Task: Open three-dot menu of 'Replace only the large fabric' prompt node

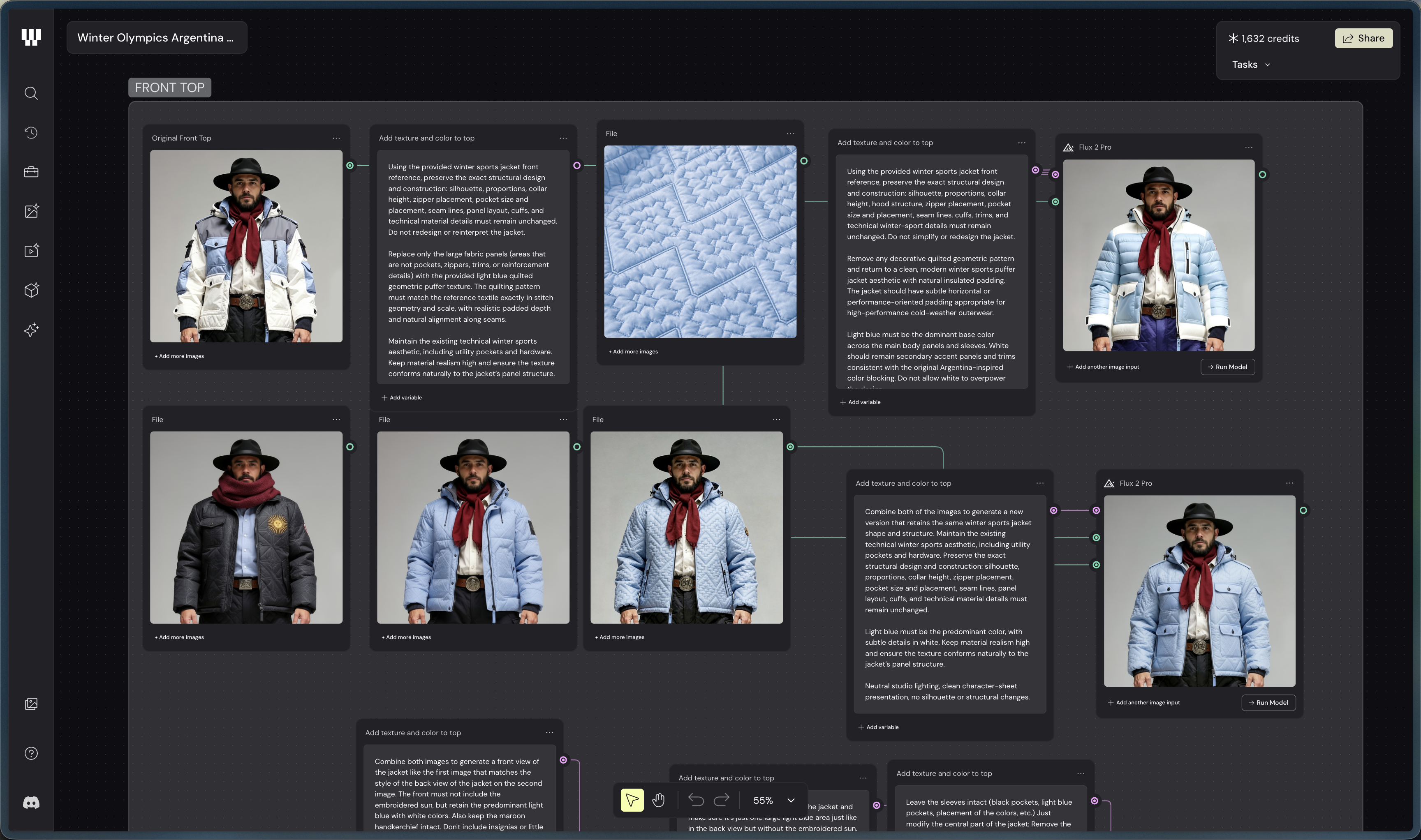Action: point(563,138)
